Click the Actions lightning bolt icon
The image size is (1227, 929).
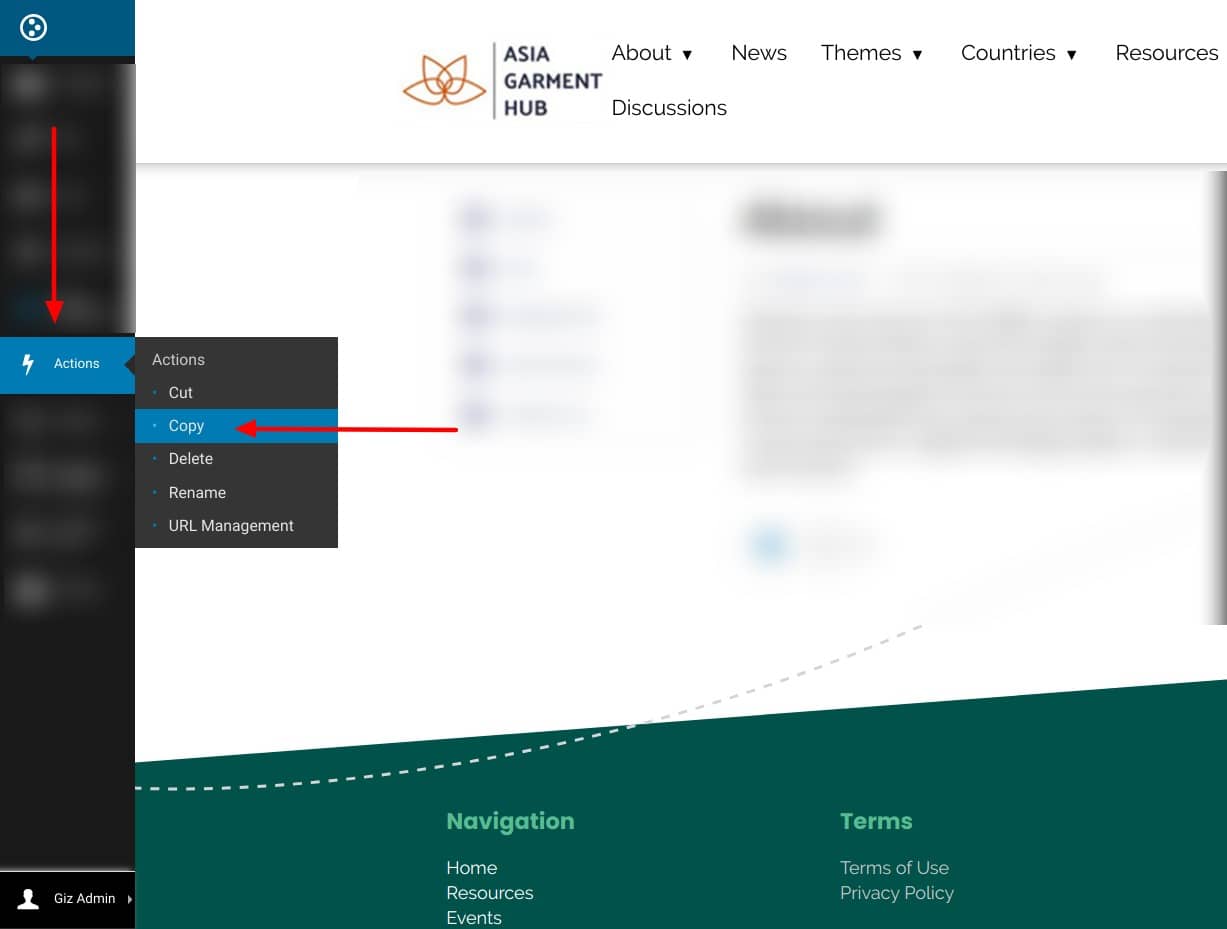29,364
